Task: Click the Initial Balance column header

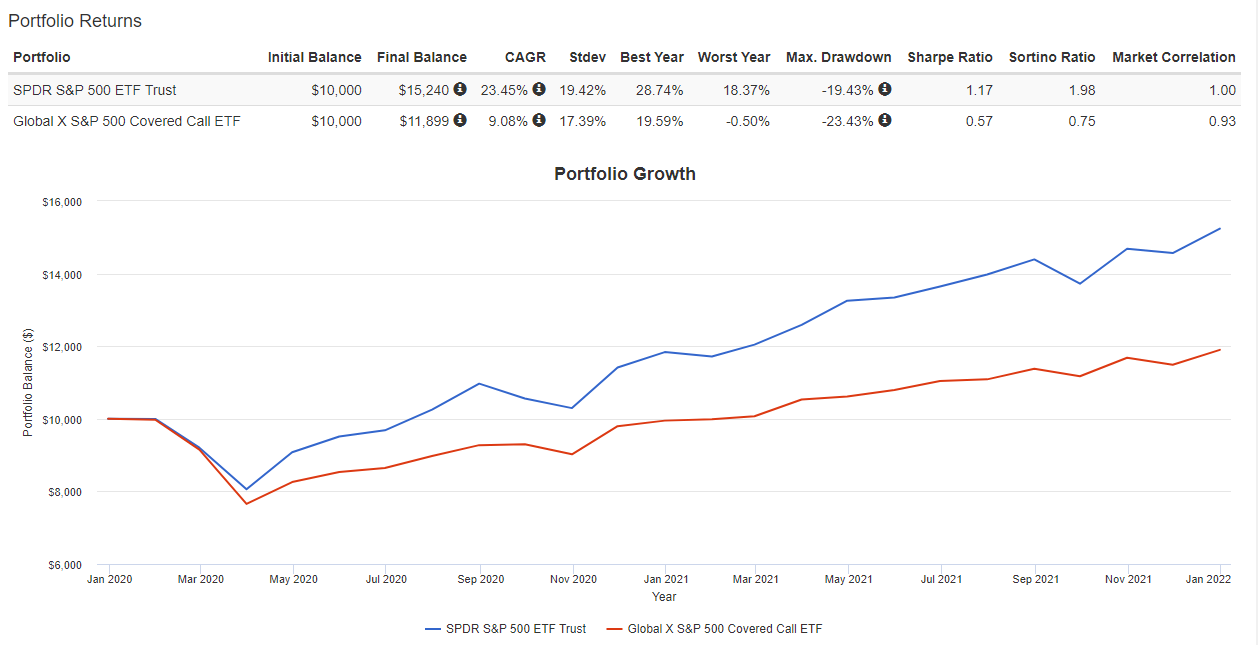Action: (x=314, y=57)
